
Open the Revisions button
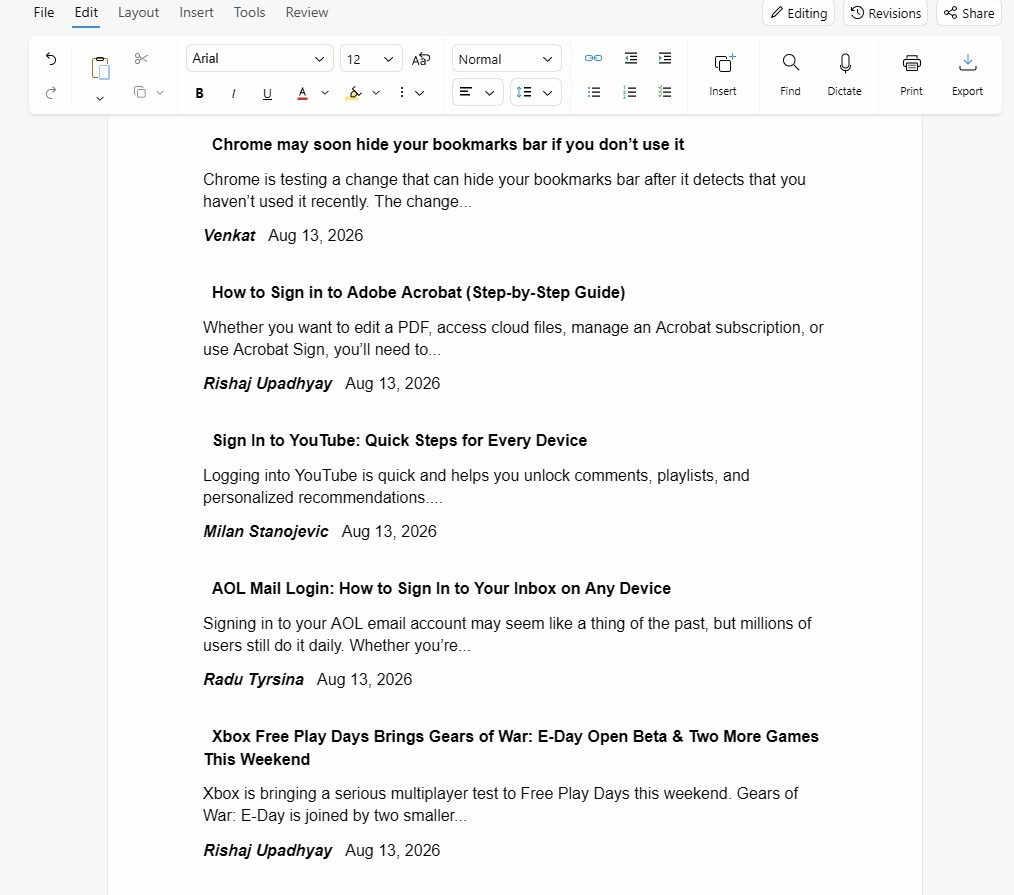tap(885, 13)
